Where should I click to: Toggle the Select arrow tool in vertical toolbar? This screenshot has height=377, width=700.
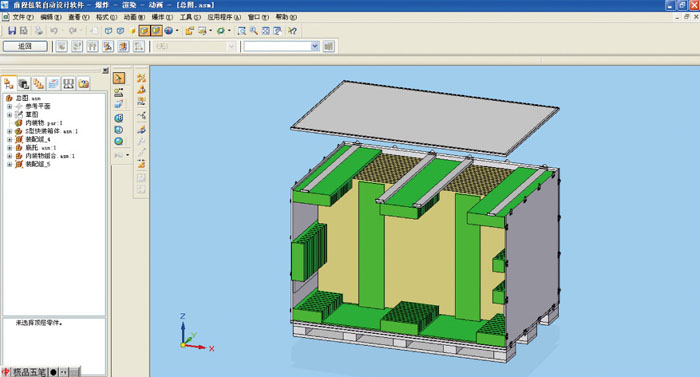[x=119, y=78]
